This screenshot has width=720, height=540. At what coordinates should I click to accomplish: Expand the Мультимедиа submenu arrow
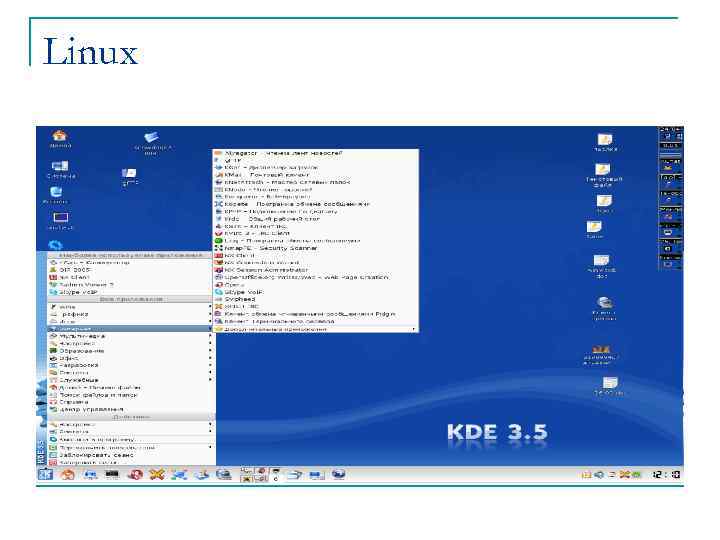point(210,336)
